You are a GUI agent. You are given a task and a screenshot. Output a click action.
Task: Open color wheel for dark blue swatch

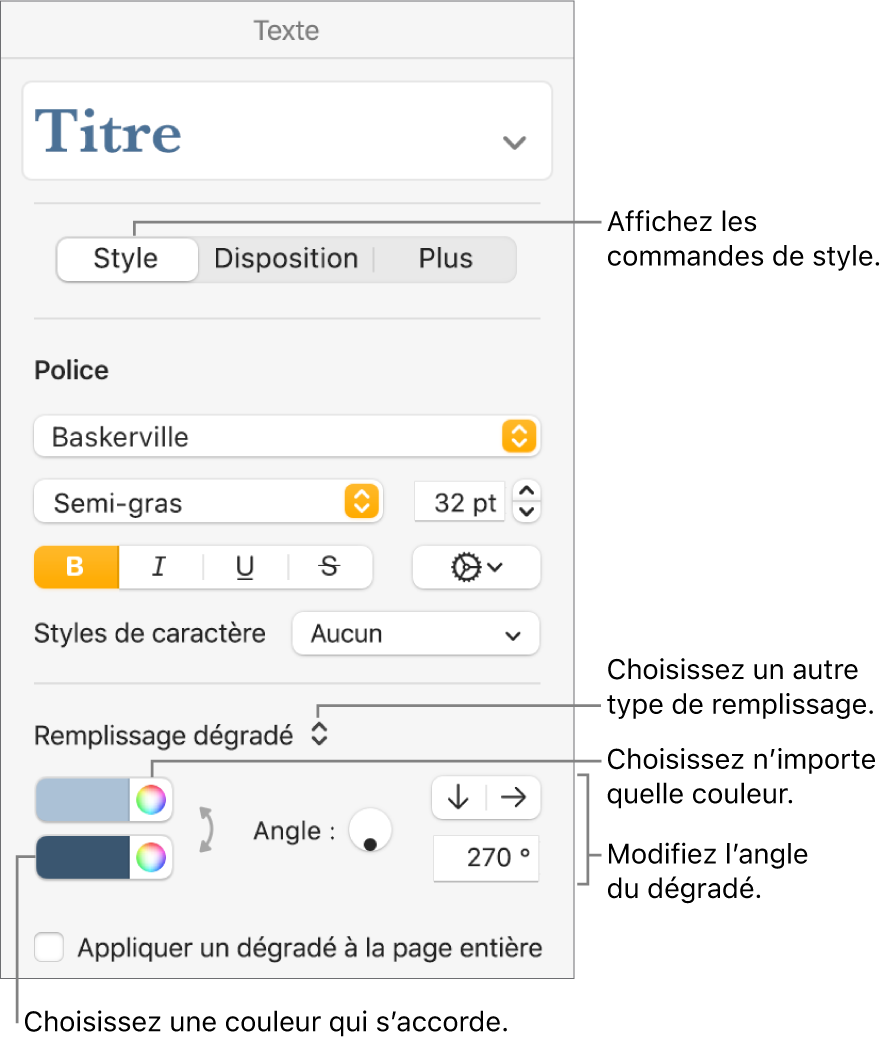coord(150,857)
